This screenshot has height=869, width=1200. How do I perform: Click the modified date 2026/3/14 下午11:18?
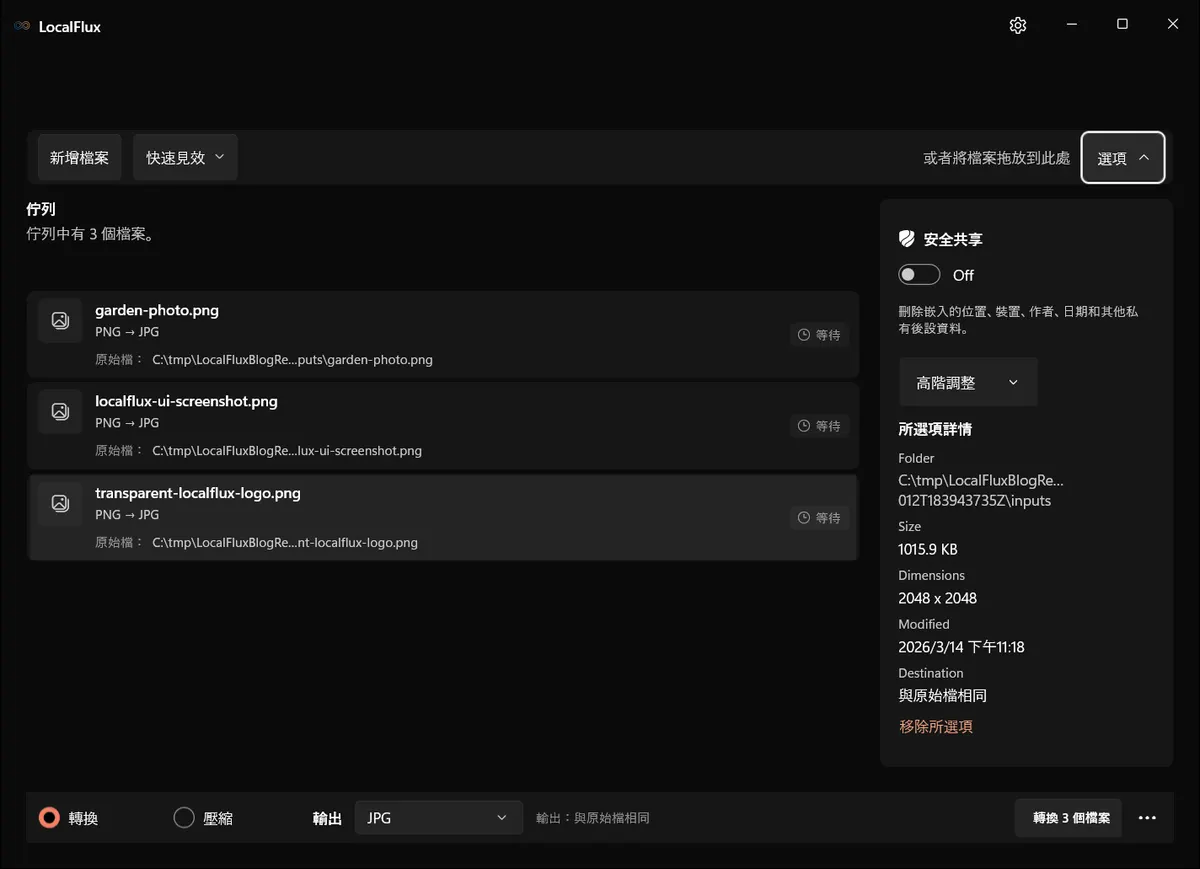coord(961,647)
